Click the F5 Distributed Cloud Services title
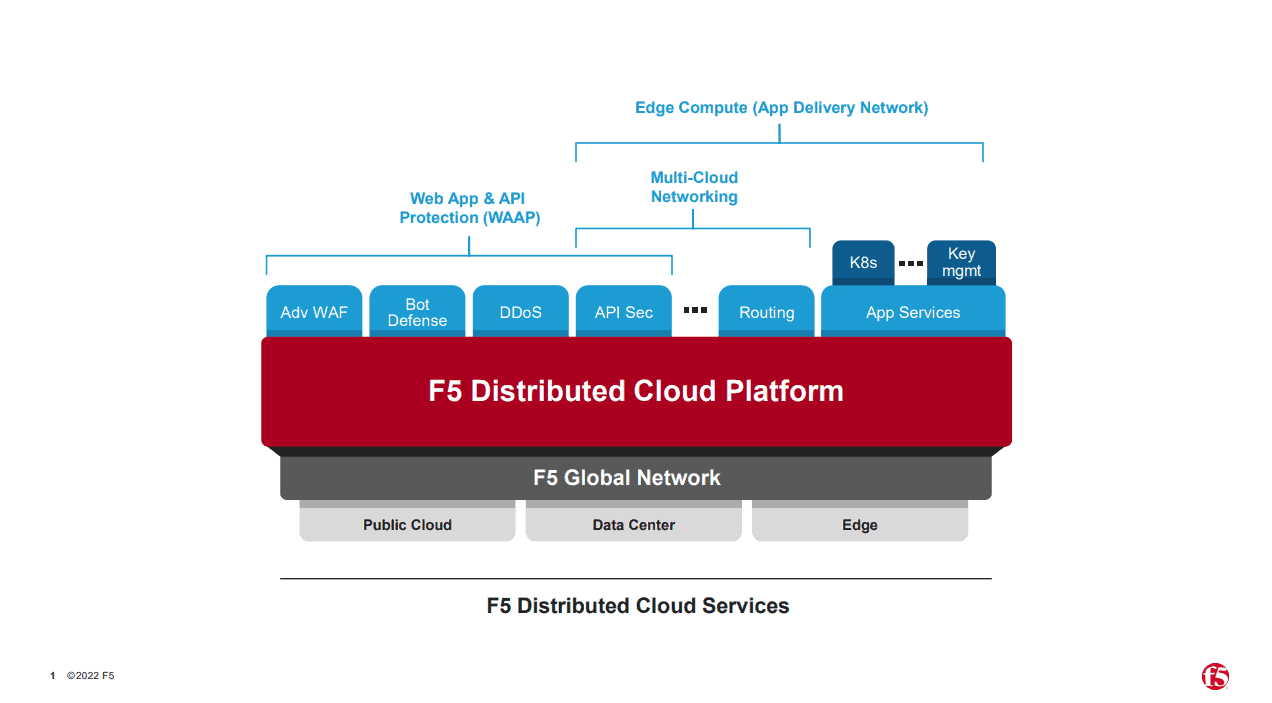Screen dimensions: 1272x703 637,606
